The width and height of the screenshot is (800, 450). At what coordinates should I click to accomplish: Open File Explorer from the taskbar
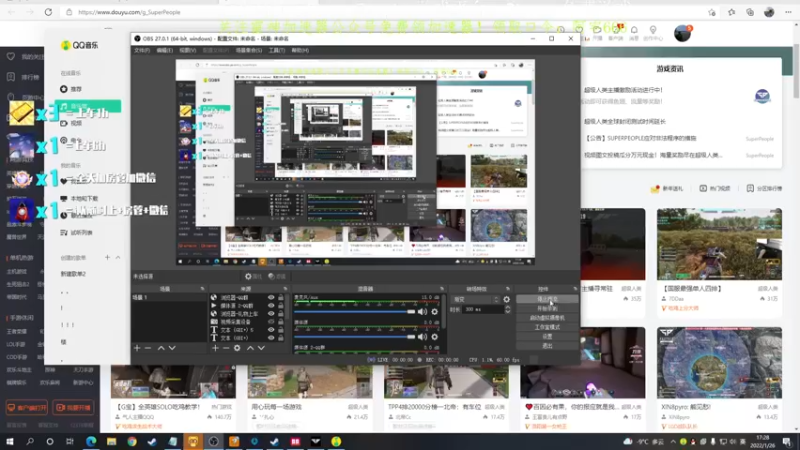click(x=111, y=441)
